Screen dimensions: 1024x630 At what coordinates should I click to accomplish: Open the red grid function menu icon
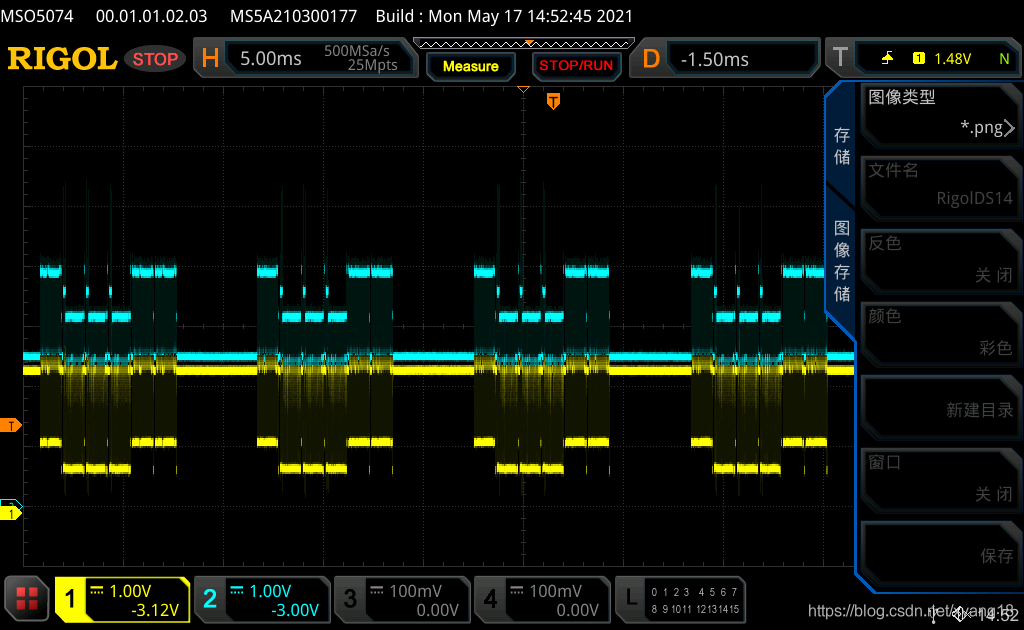(x=27, y=598)
